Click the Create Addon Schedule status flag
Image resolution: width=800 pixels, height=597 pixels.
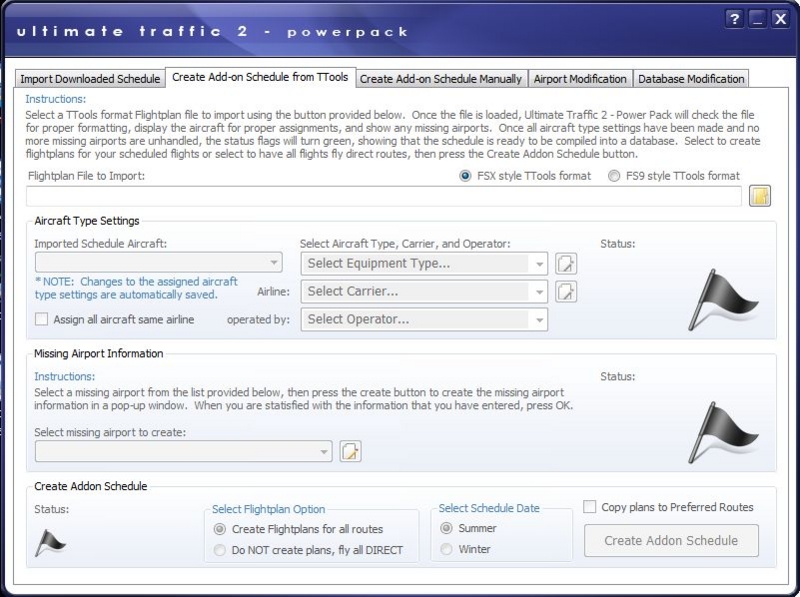[x=50, y=543]
